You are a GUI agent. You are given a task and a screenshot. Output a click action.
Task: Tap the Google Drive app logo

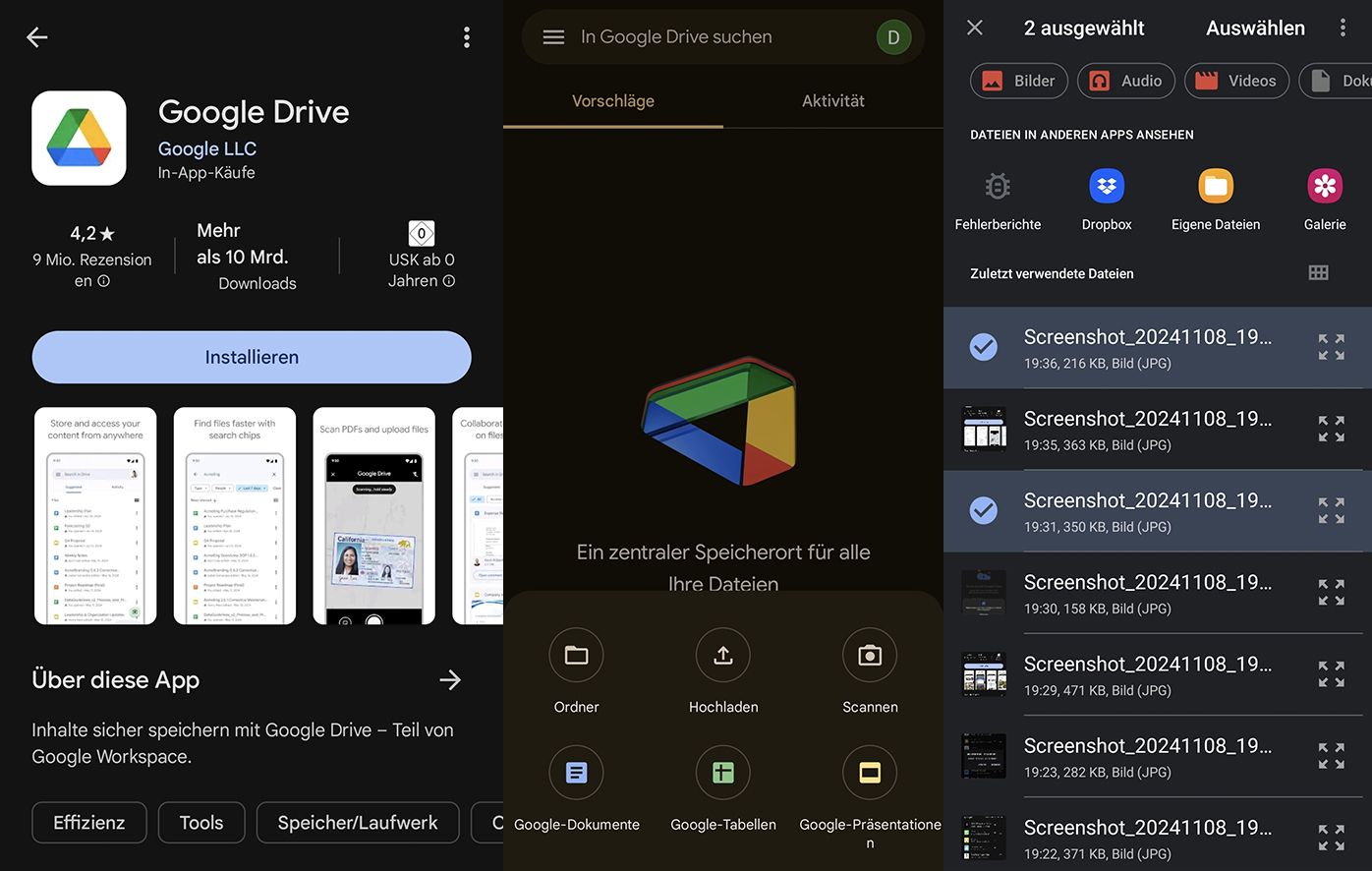point(79,139)
